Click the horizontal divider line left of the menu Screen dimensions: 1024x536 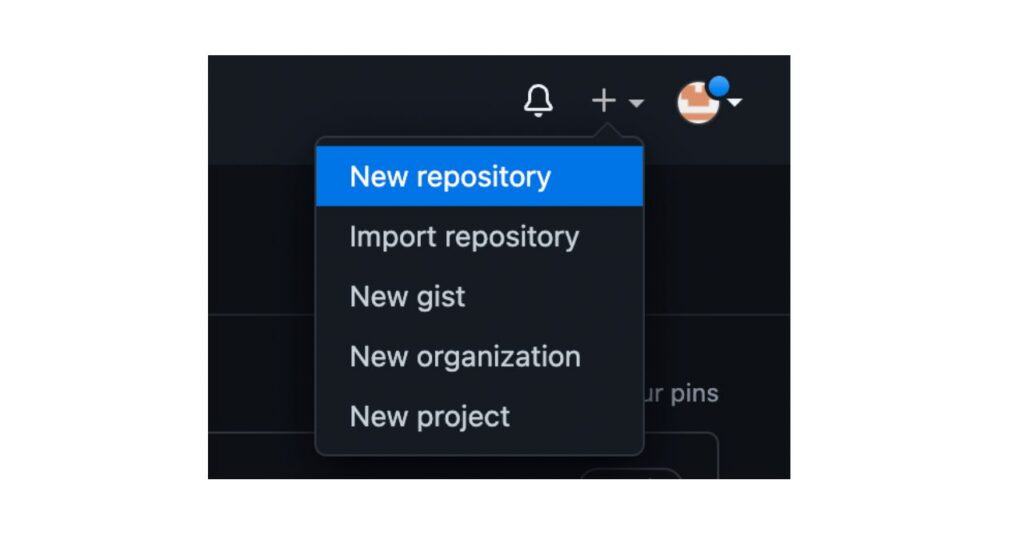261,315
